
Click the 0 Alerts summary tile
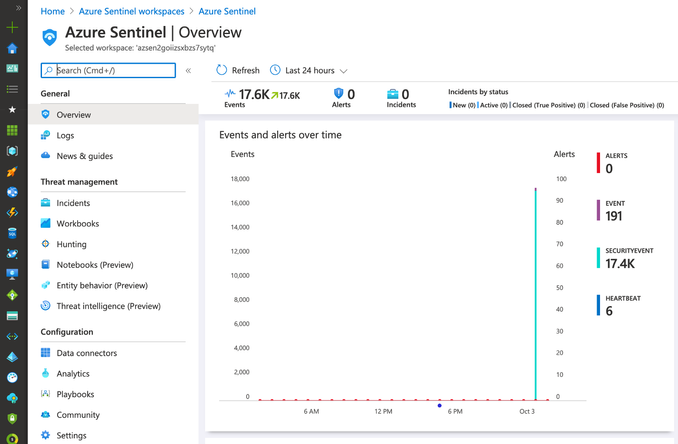(344, 98)
